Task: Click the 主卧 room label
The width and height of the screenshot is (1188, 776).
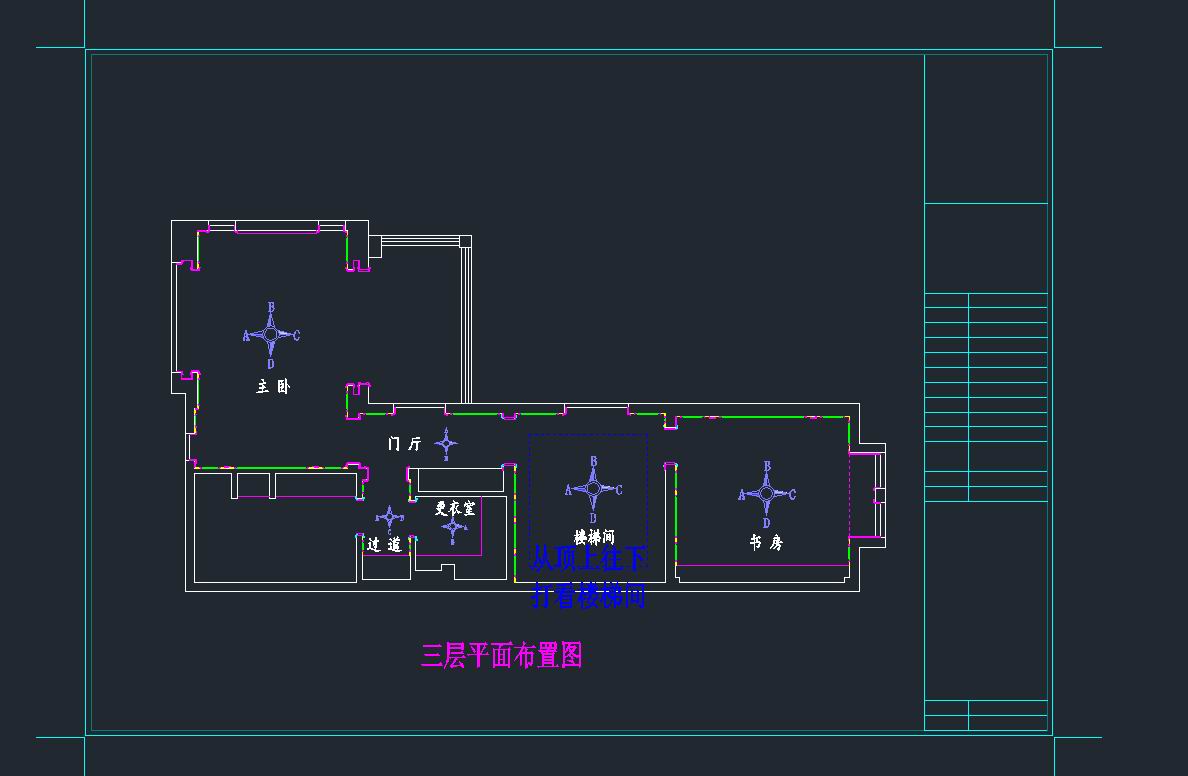Action: (272, 387)
